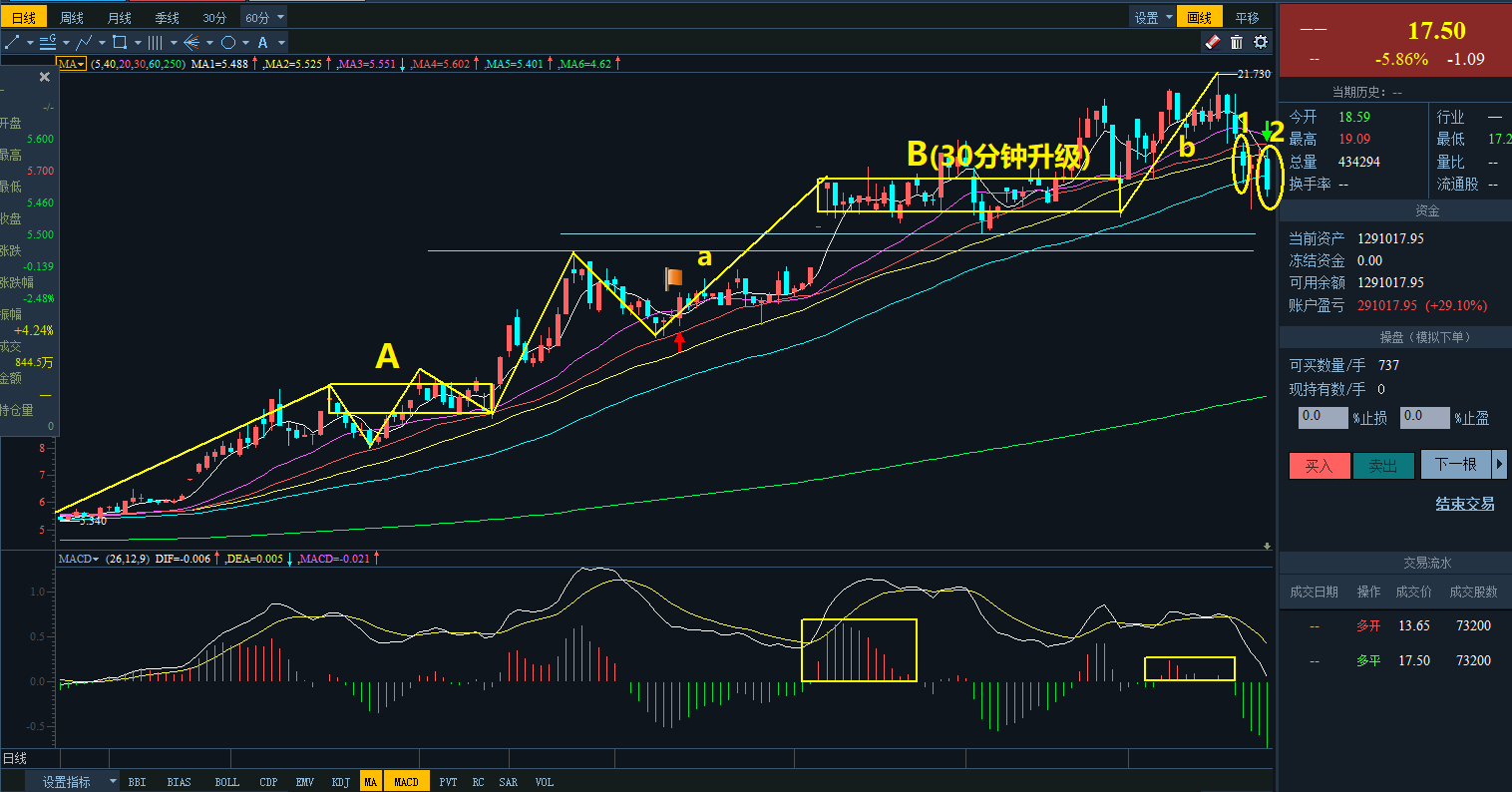1512x792 pixels.
Task: Select the text annotation tool
Action: point(262,42)
